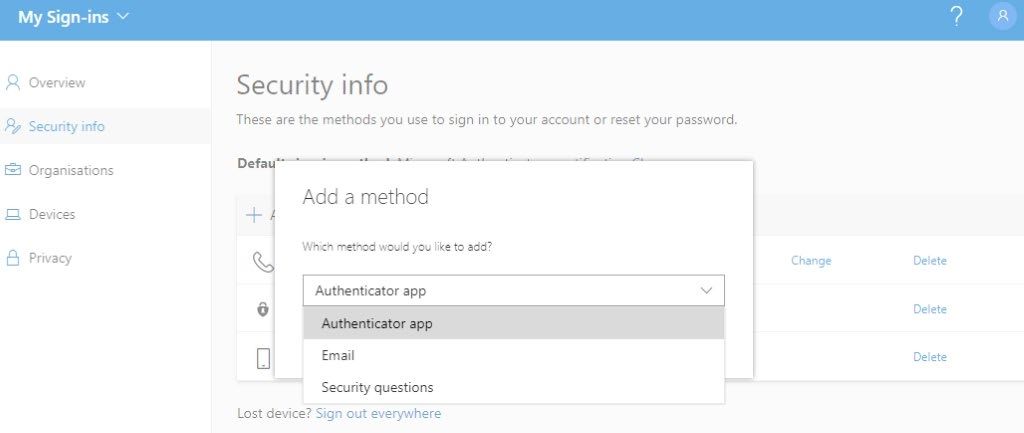Click the dropdown chevron arrow
1024x433 pixels.
click(x=707, y=291)
